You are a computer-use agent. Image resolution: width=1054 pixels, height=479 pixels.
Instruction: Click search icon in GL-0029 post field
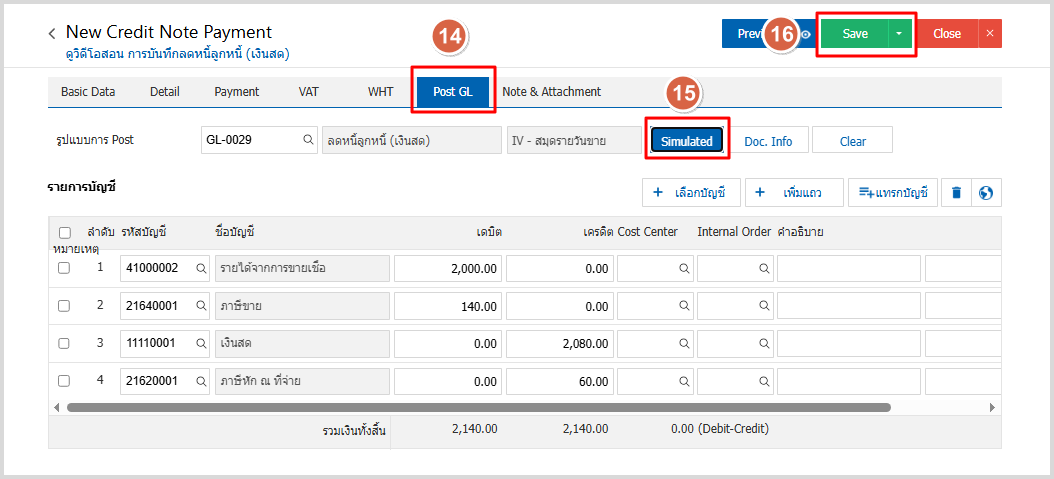pos(308,141)
